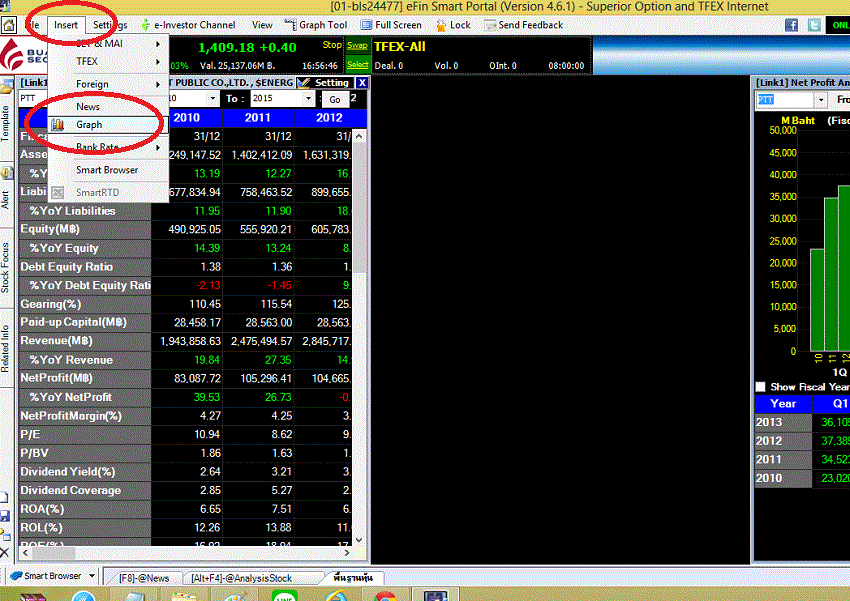Click the horizontal scrollbar right arrow
Screen dimensions: 850x601
[347, 553]
